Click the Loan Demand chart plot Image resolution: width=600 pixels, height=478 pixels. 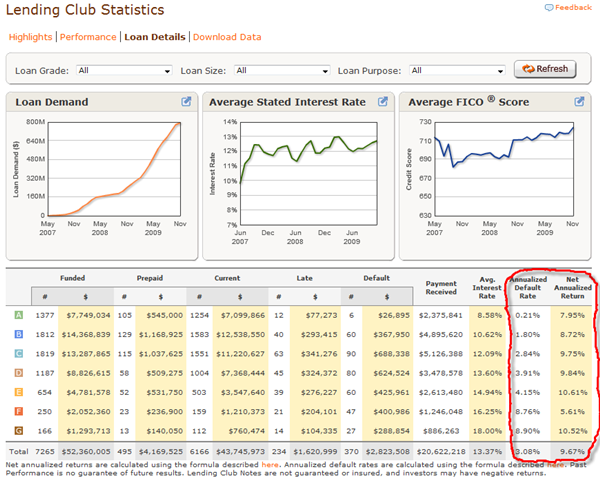coord(114,169)
